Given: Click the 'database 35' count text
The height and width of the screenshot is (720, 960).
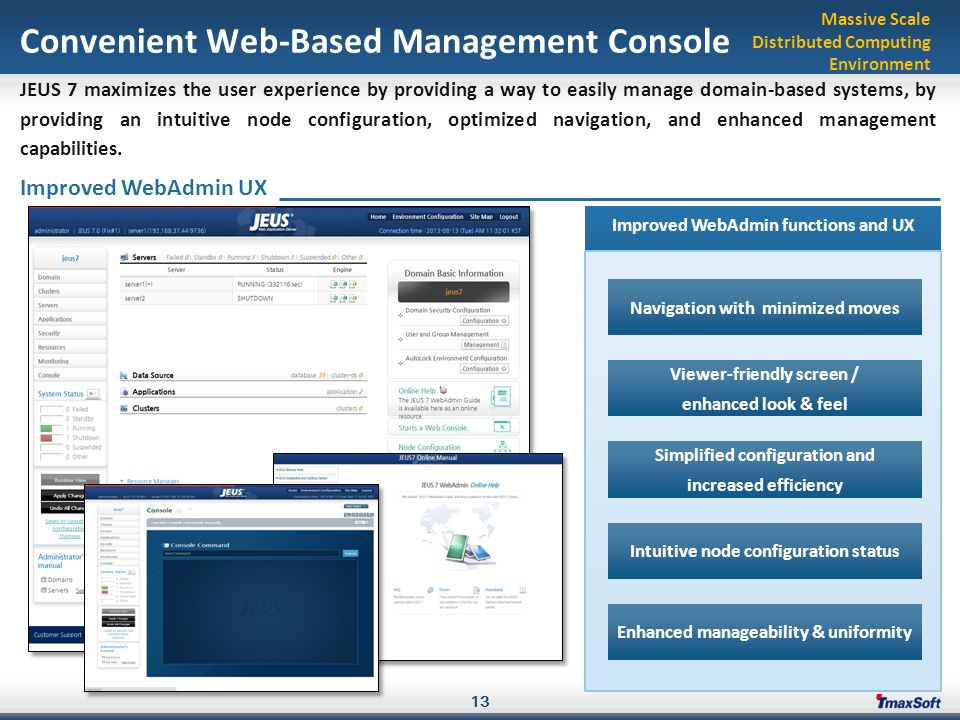Looking at the screenshot, I should pyautogui.click(x=309, y=375).
